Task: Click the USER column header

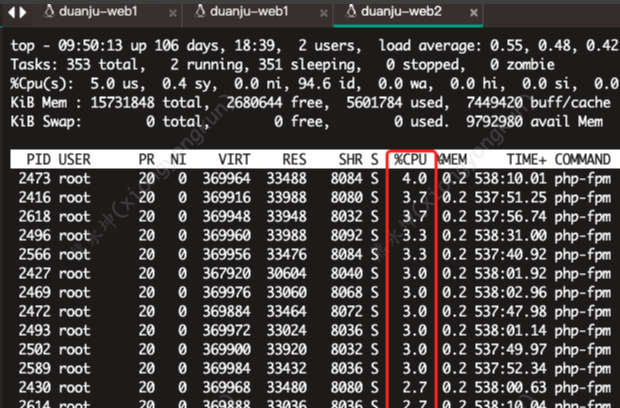Action: pyautogui.click(x=75, y=159)
